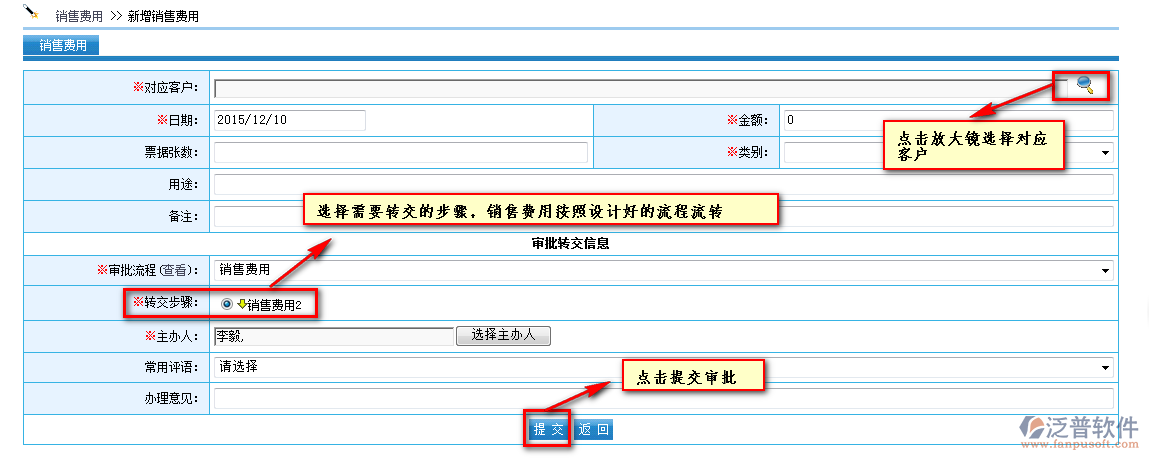Click the 用途 input field
1149x460 pixels.
coord(663,185)
